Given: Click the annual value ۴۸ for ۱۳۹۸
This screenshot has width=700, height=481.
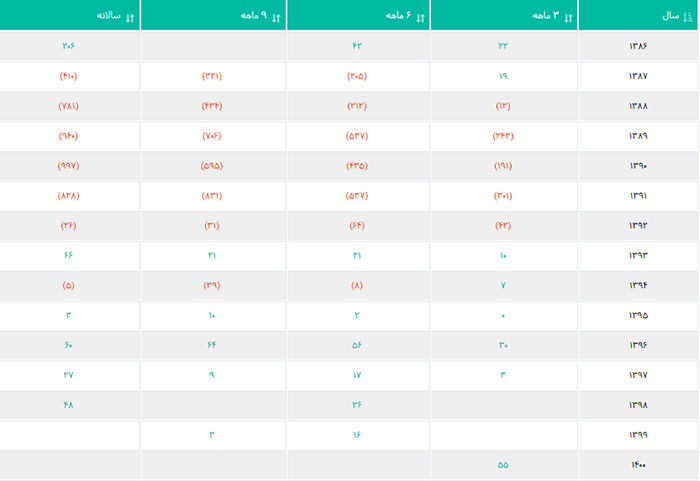Looking at the screenshot, I should [68, 405].
